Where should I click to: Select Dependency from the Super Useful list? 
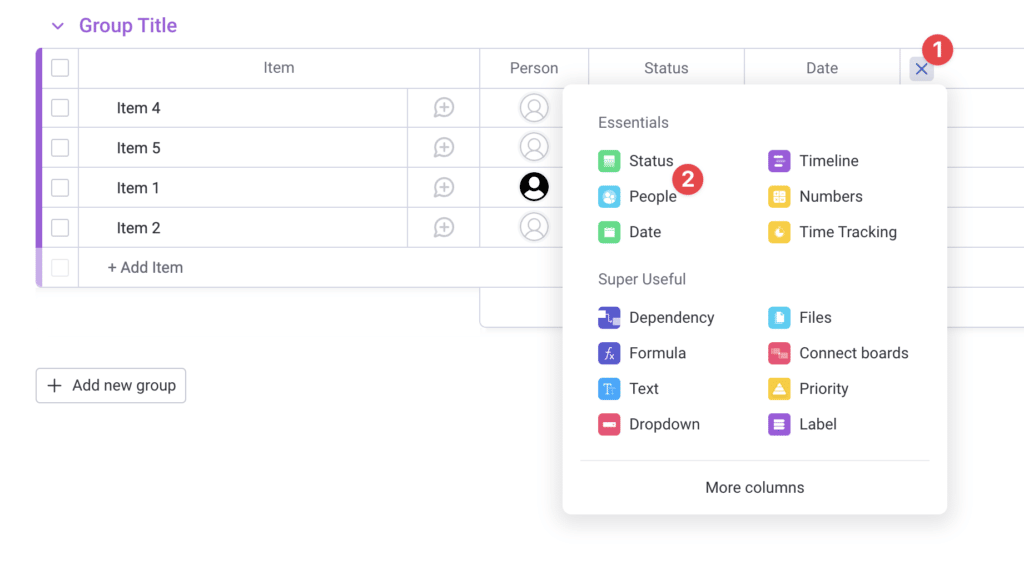(671, 318)
